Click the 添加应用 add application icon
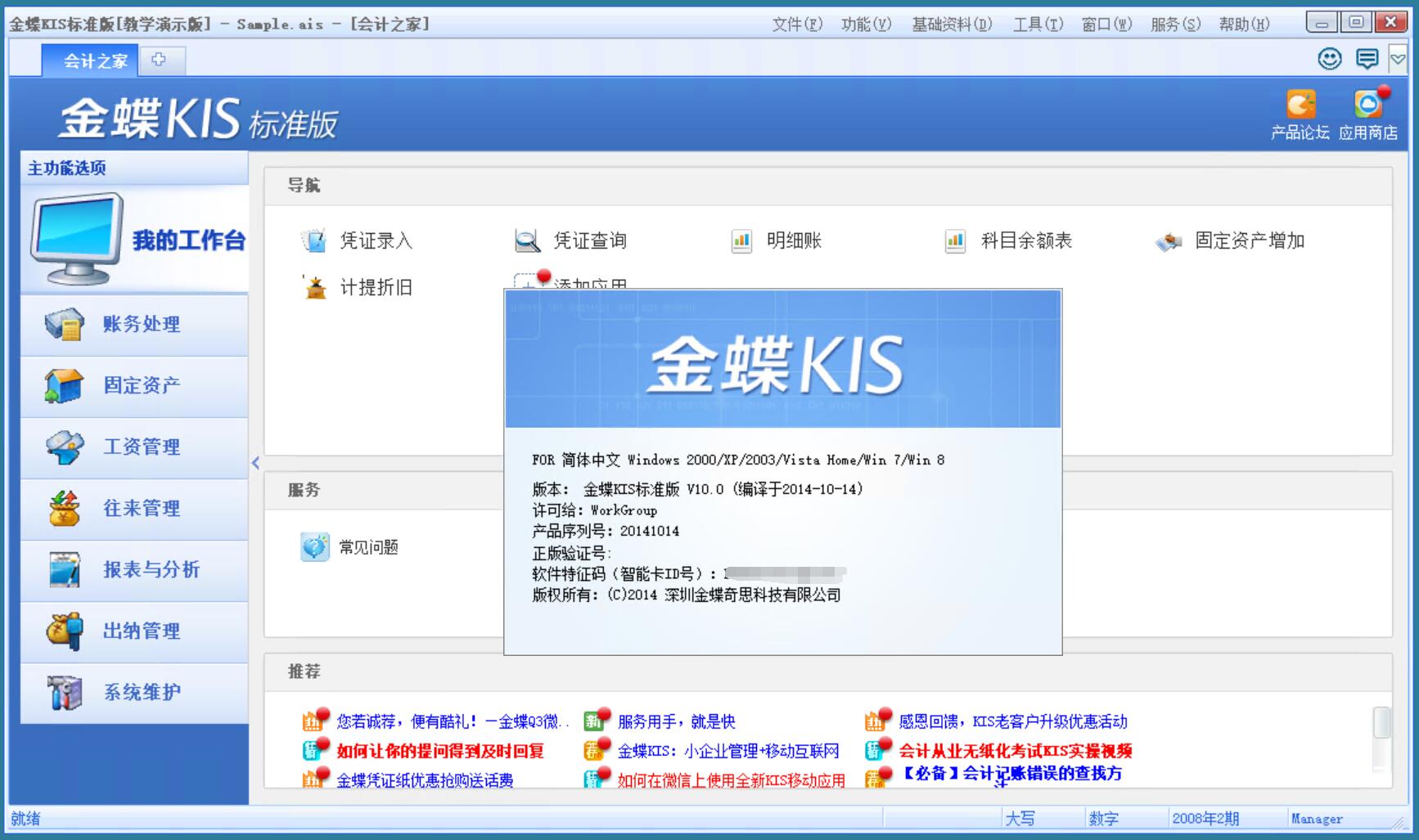Viewport: 1419px width, 840px height. click(x=530, y=281)
